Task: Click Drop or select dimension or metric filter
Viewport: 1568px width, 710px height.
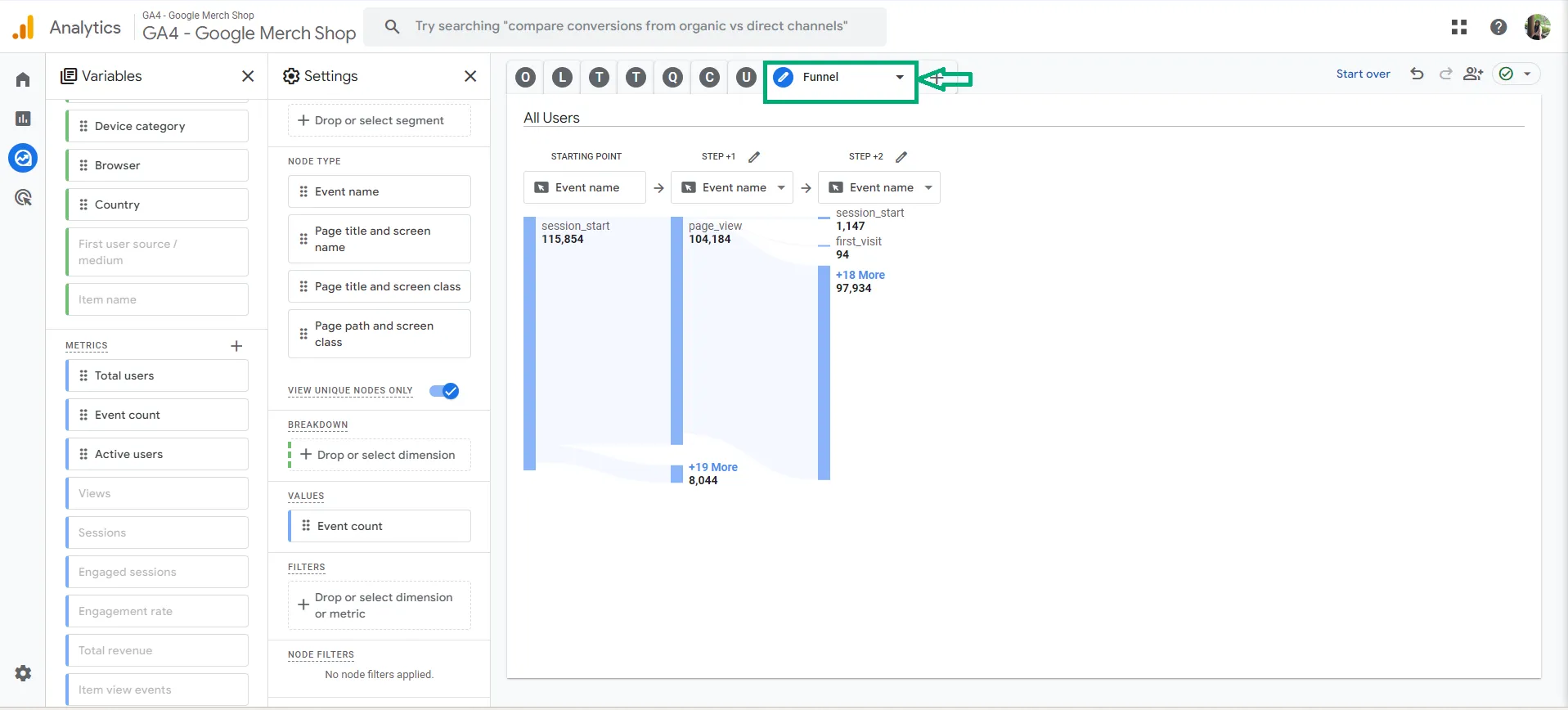Action: 380,605
